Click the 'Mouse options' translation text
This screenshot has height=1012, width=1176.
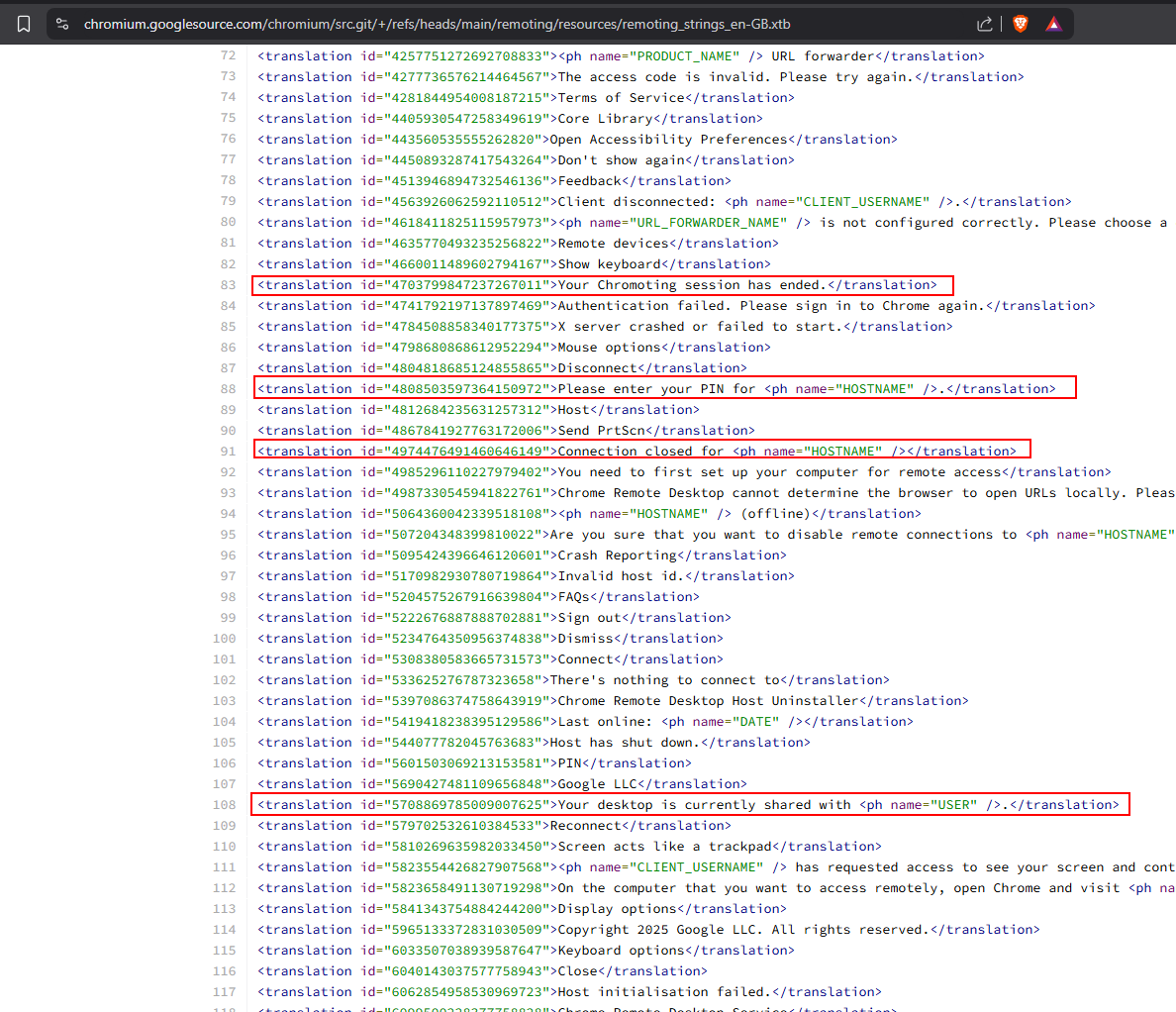click(x=609, y=348)
